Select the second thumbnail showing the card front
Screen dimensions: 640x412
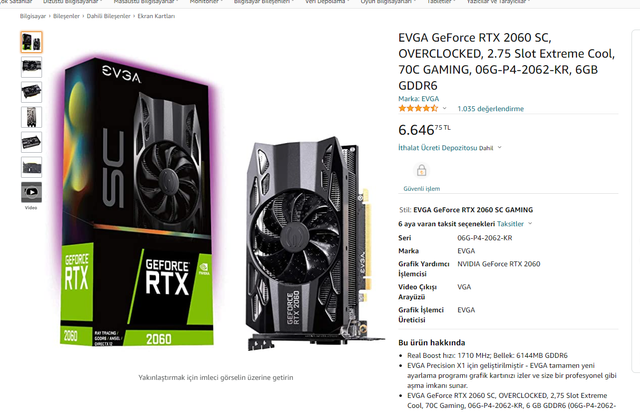(x=31, y=67)
